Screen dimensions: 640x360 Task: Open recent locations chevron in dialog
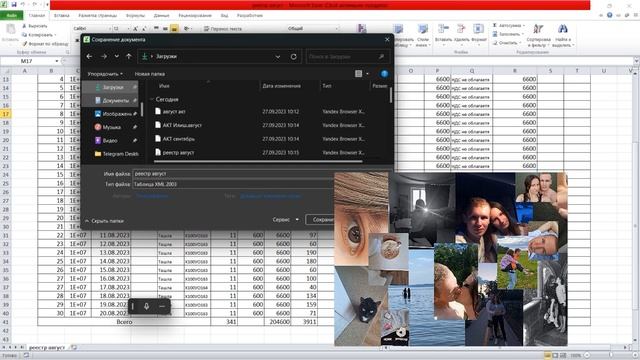117,56
